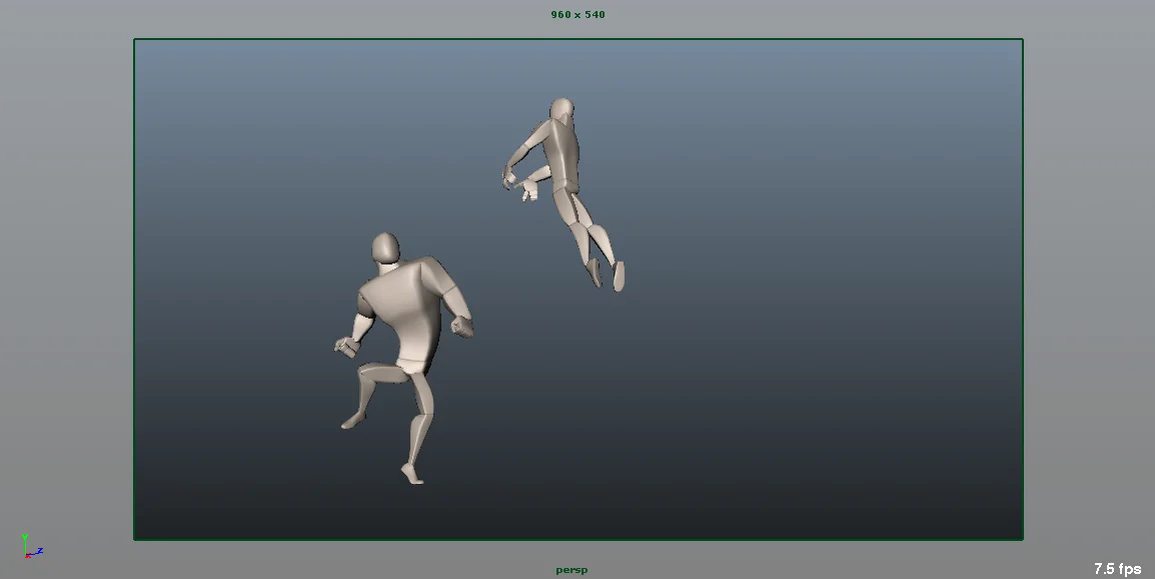1155x579 pixels.
Task: Select the jumping character's rightmost foot
Action: tap(619, 276)
